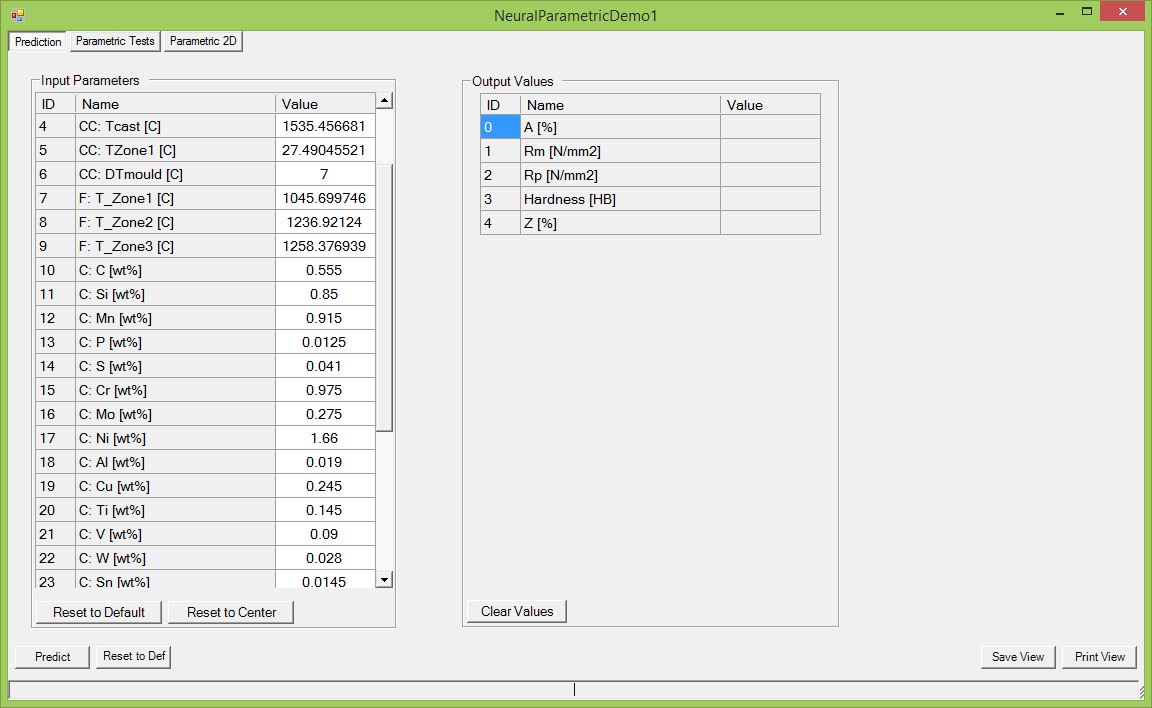Click the scrollbar up arrow on parameters grid
The width and height of the screenshot is (1152, 708).
pyautogui.click(x=383, y=99)
